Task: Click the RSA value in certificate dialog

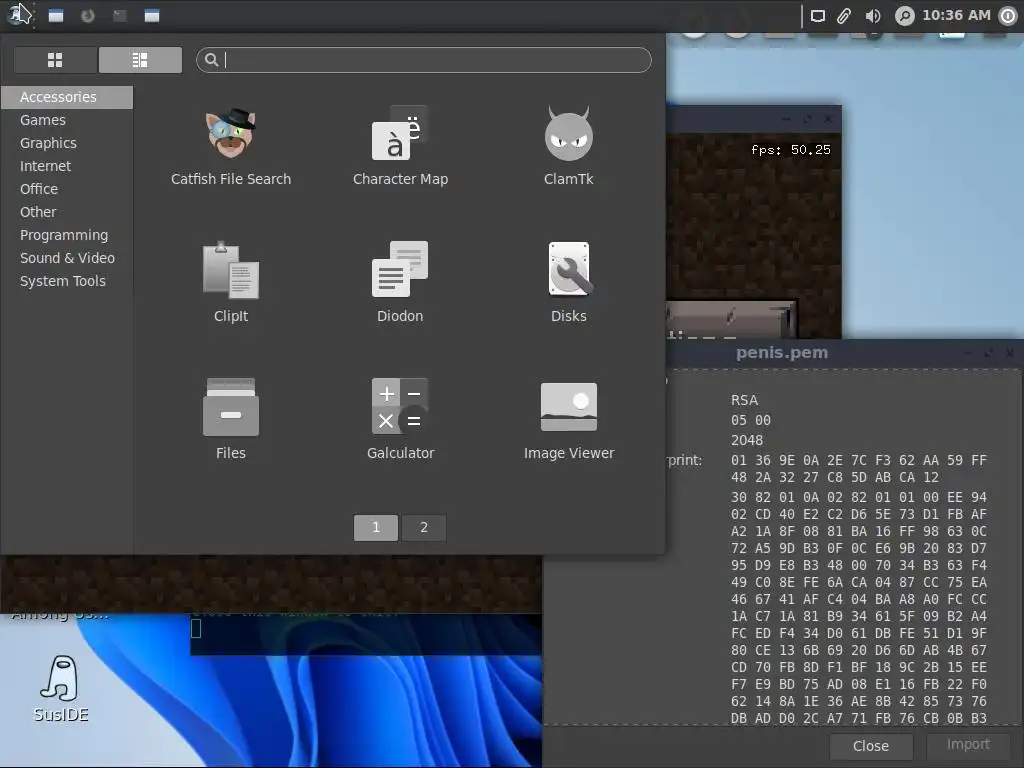Action: click(x=744, y=400)
